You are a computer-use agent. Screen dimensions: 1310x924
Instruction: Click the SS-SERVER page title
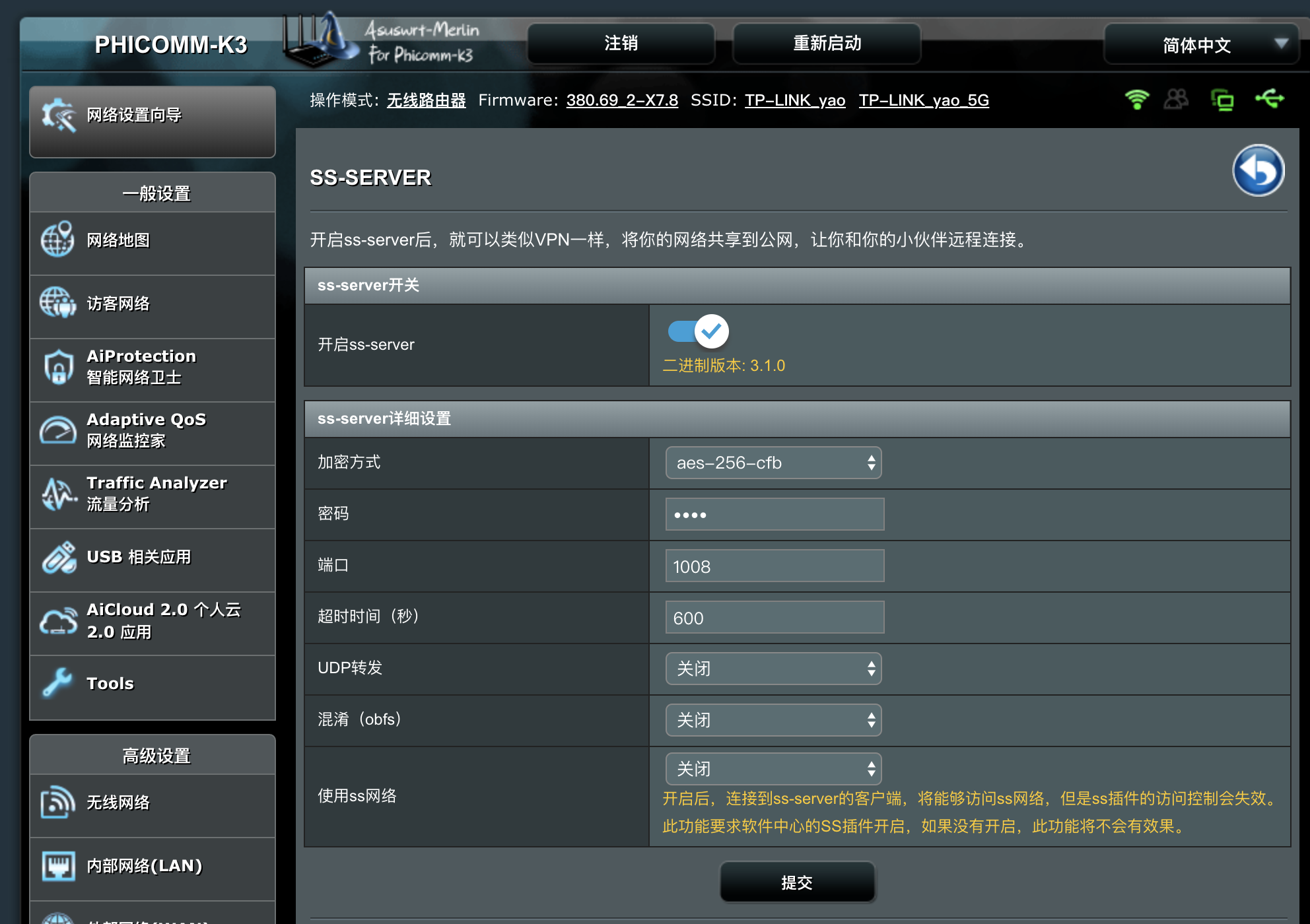[x=370, y=178]
